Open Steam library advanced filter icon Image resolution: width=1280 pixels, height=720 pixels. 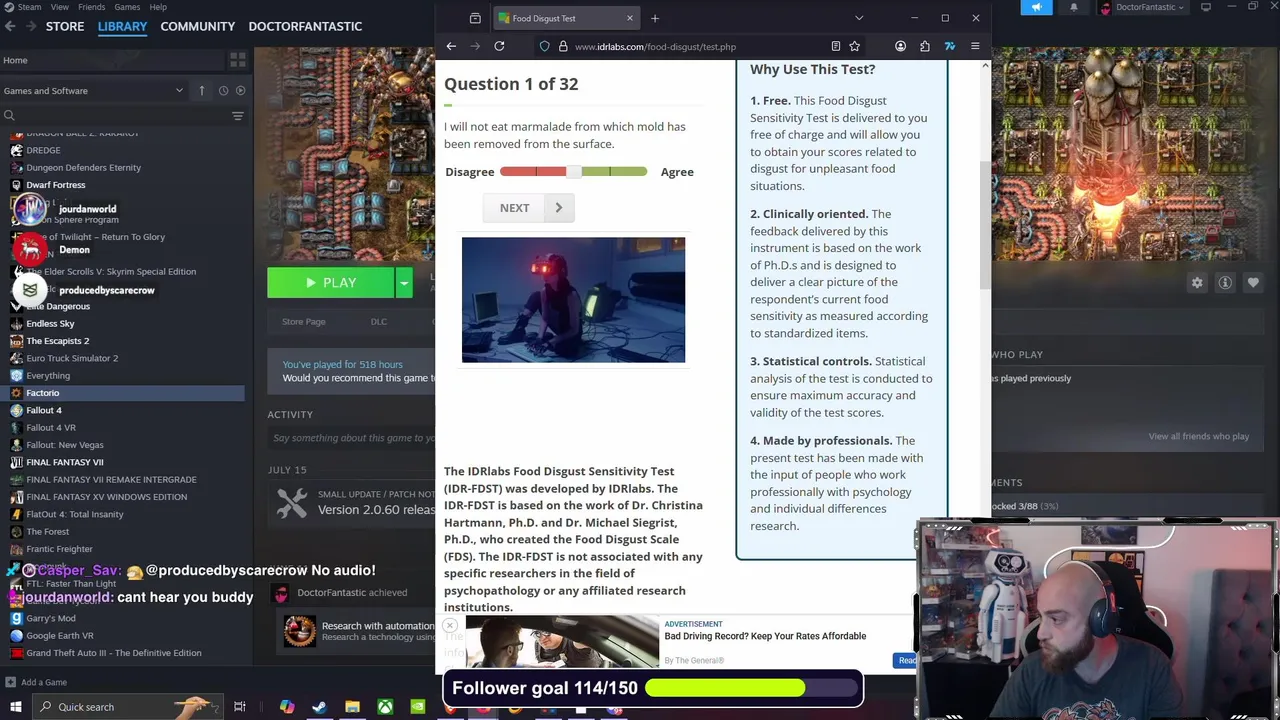(238, 116)
